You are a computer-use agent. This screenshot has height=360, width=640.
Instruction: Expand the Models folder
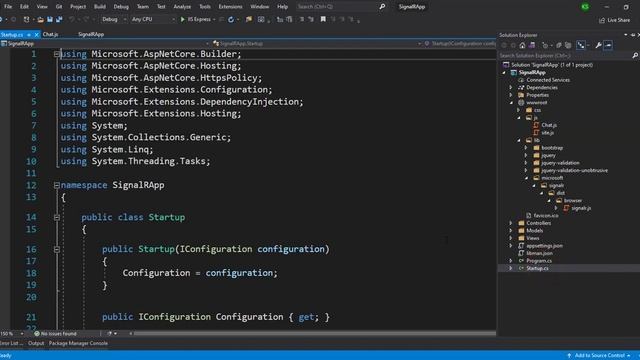[x=511, y=231]
